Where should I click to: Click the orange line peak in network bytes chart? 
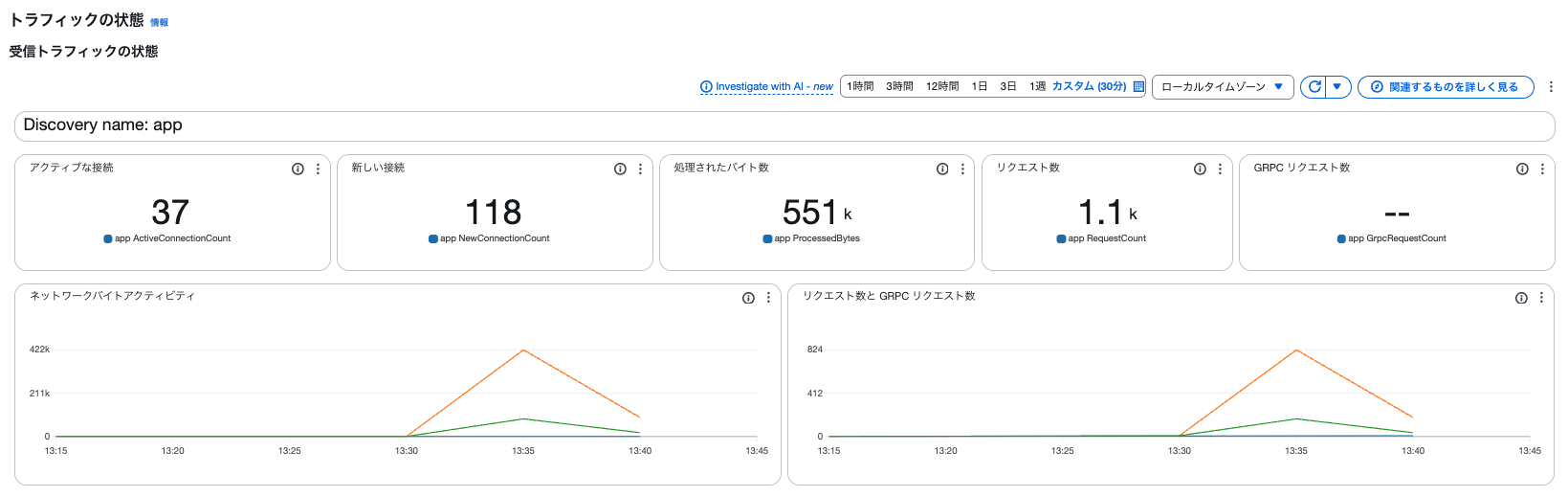coord(523,350)
